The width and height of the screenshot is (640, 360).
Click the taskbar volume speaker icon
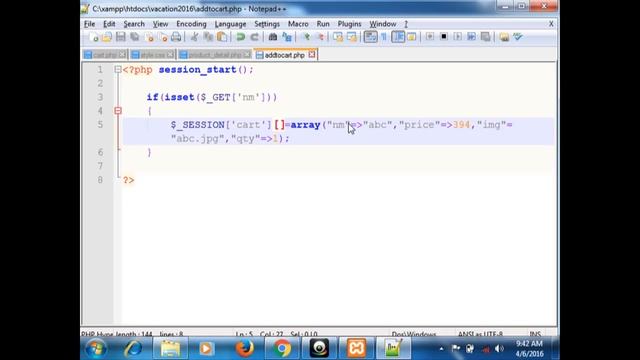click(499, 349)
